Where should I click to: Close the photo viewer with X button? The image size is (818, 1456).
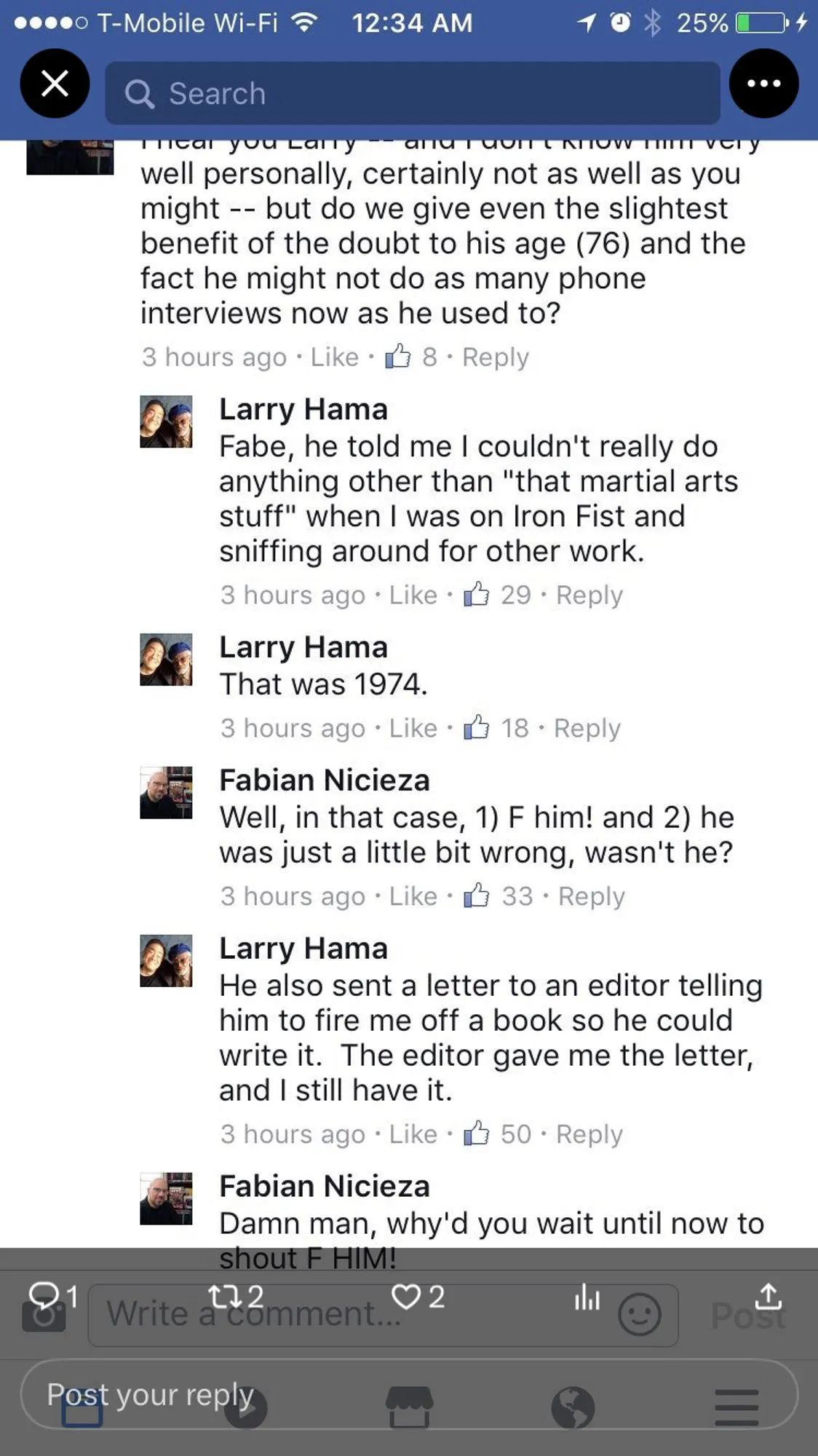tap(55, 84)
